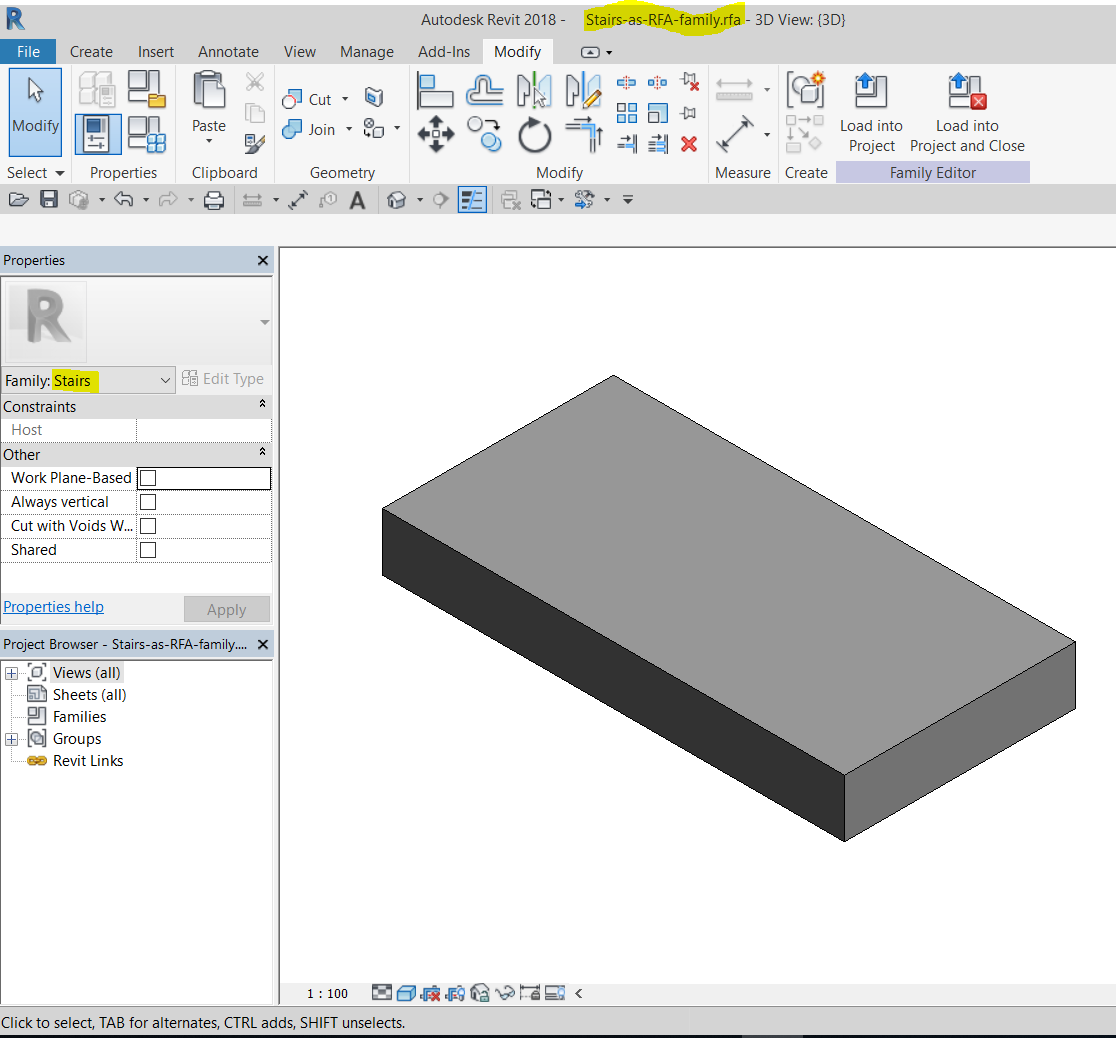
Task: Open the Properties help link
Action: tap(53, 607)
